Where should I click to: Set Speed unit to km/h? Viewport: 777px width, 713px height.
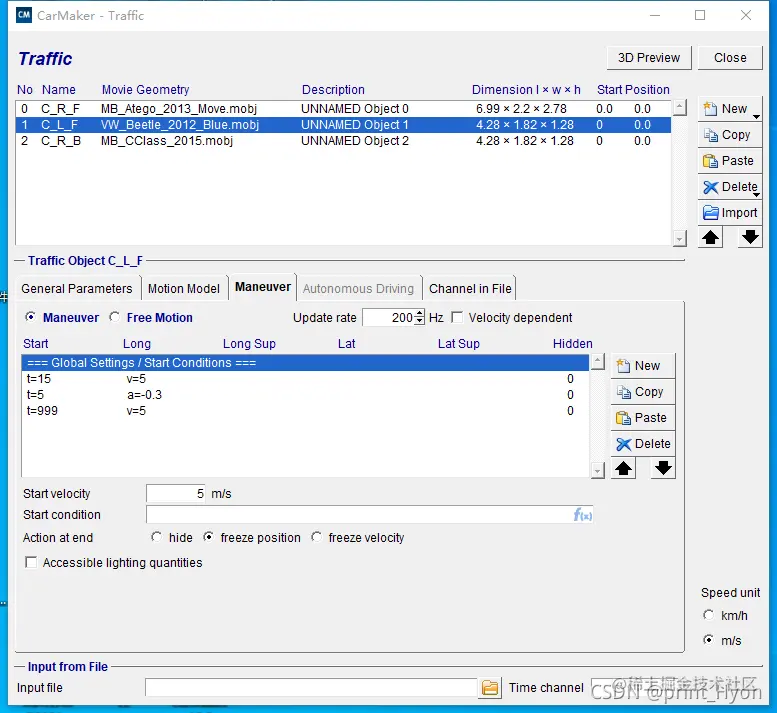pos(709,615)
